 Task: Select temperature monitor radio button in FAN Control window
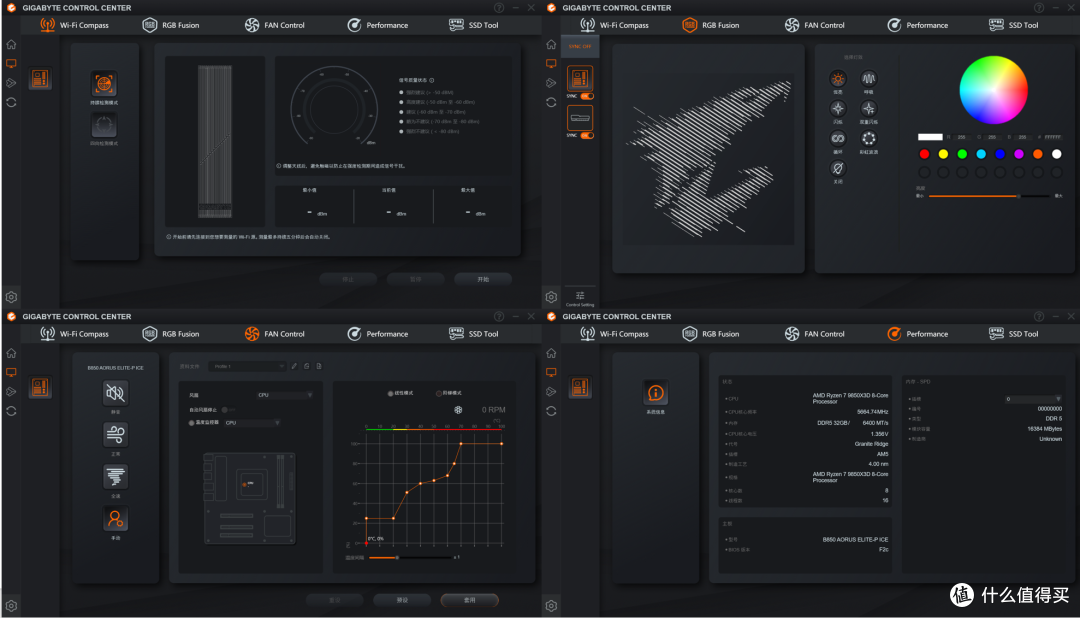(x=191, y=423)
